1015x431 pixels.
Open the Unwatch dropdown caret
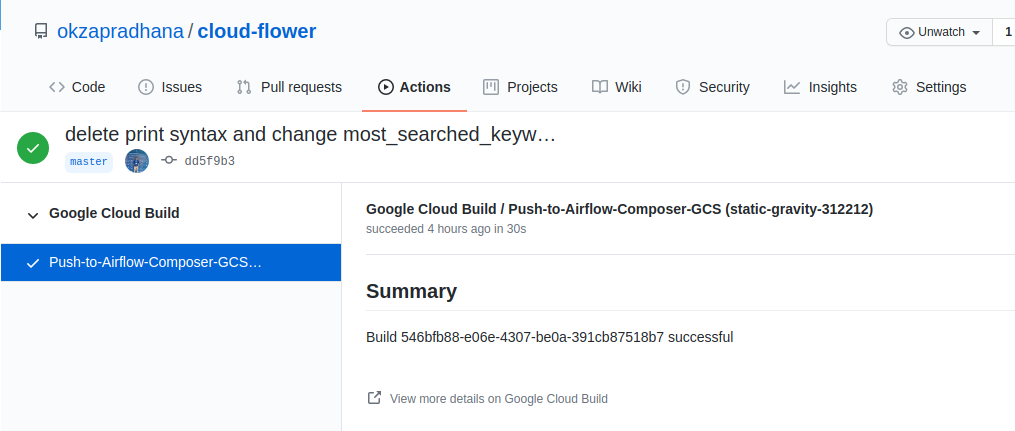coord(976,33)
